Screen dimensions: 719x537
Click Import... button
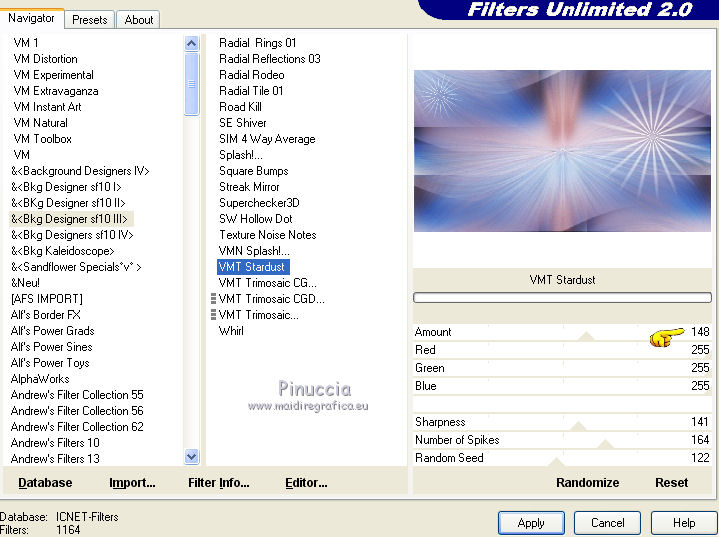coord(132,482)
